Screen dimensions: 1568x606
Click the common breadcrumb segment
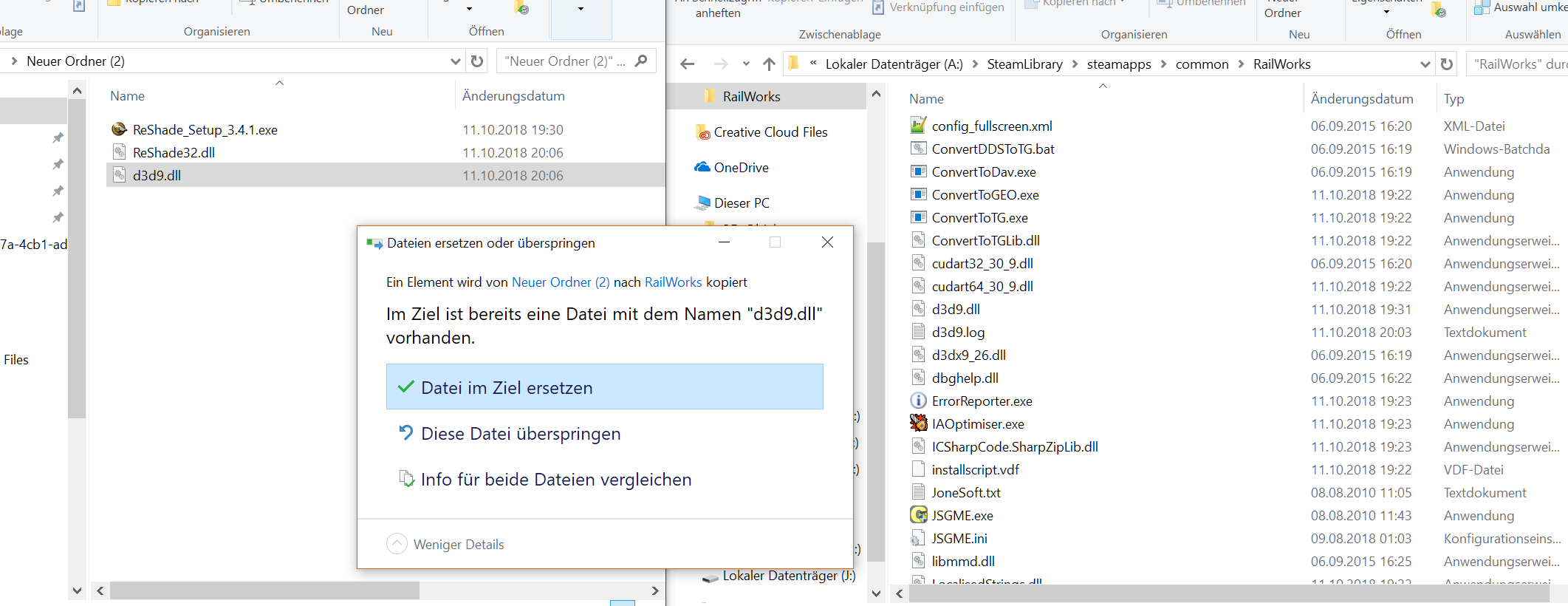(1202, 64)
